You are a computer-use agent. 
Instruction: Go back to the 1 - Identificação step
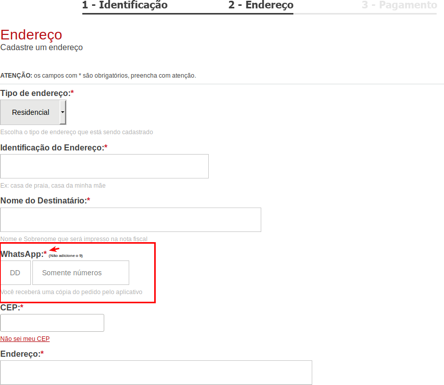click(x=125, y=5)
